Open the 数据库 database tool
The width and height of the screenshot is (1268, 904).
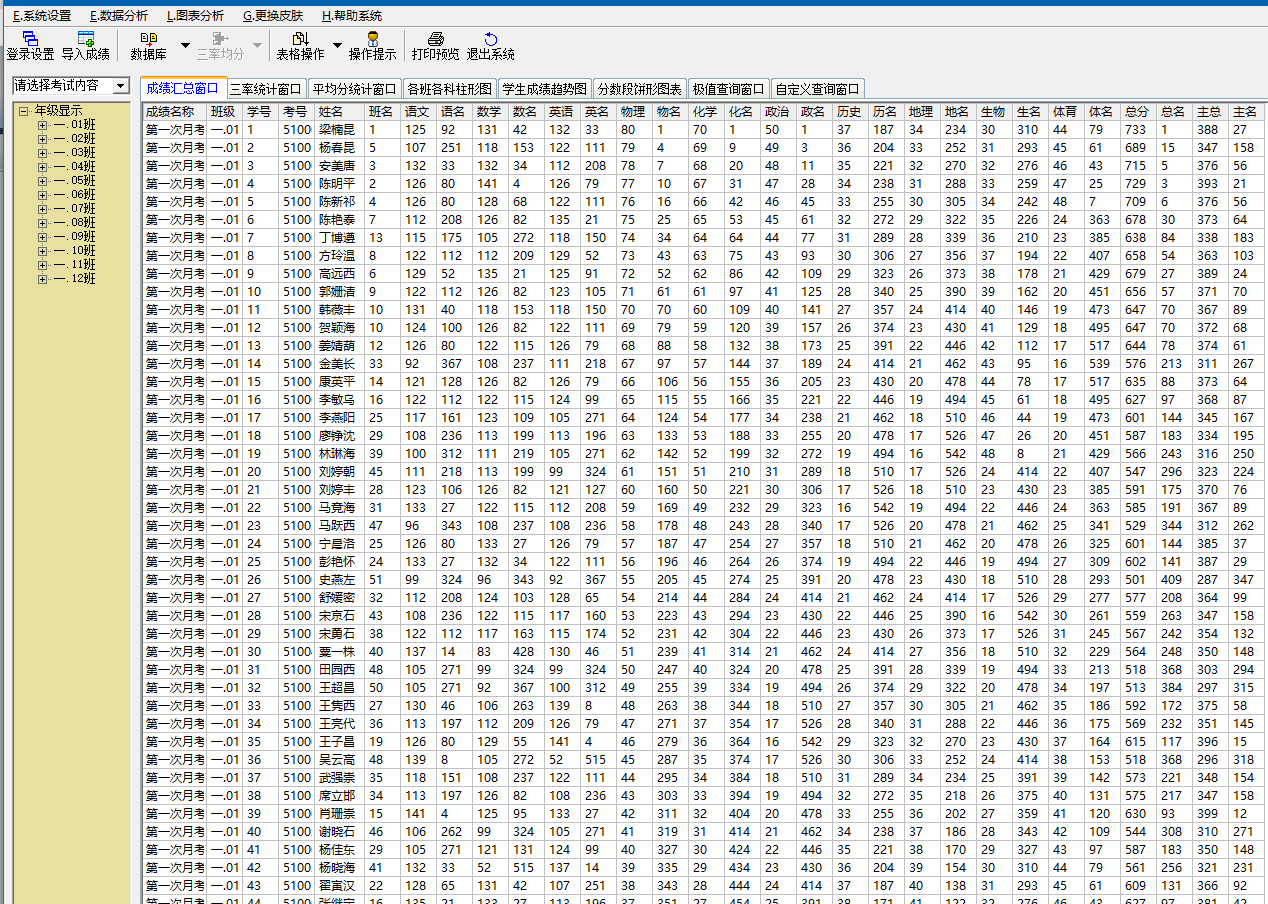tap(148, 45)
